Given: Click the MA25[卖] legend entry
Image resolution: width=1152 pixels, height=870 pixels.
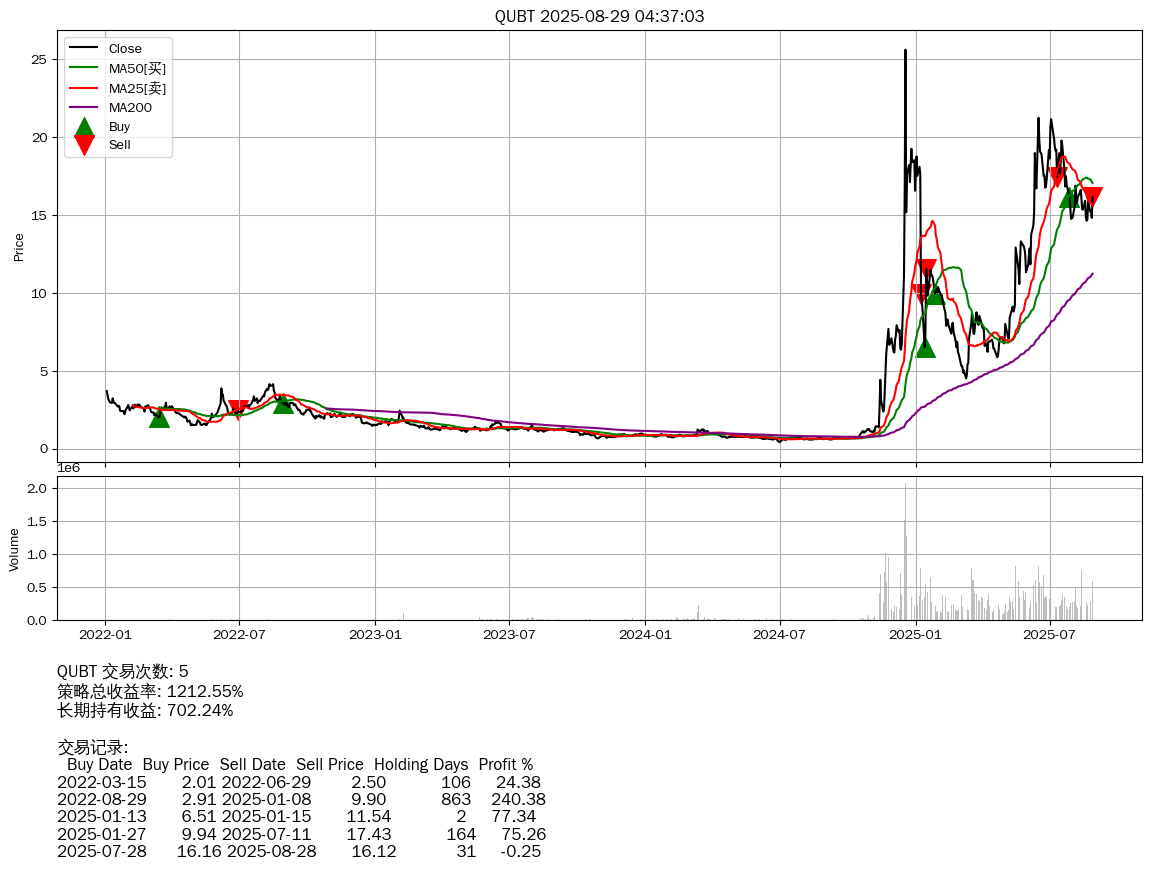Looking at the screenshot, I should [137, 88].
